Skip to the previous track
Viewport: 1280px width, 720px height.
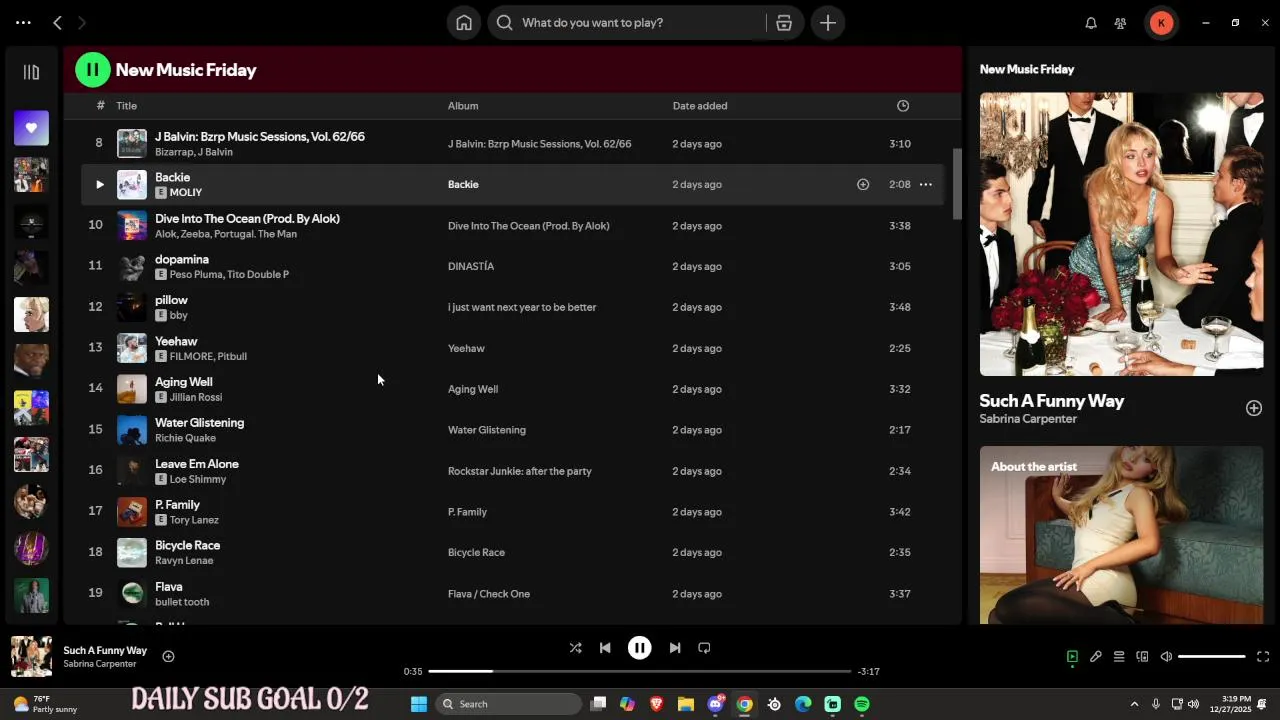[x=605, y=648]
